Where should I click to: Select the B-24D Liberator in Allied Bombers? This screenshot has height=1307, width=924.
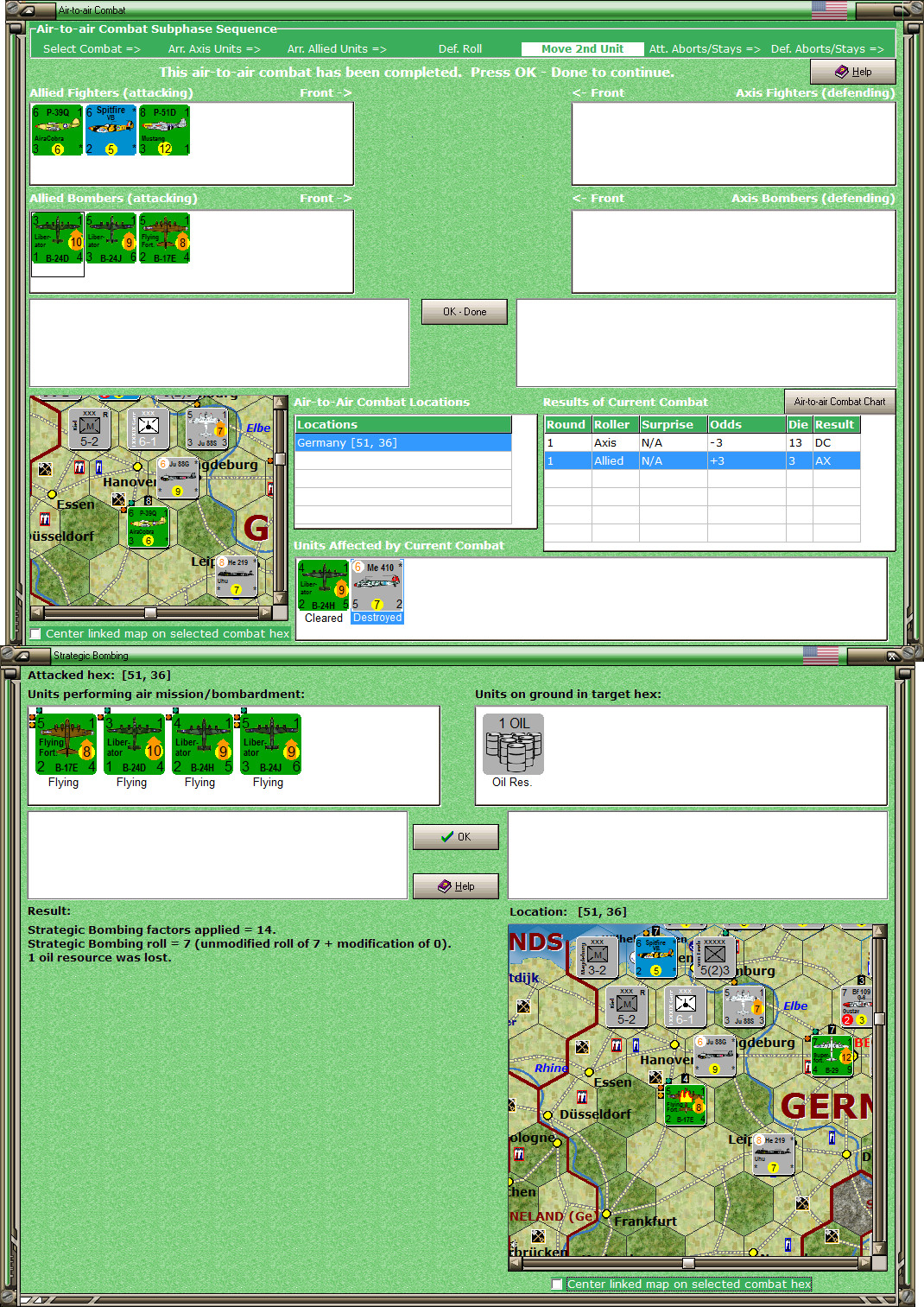point(57,238)
